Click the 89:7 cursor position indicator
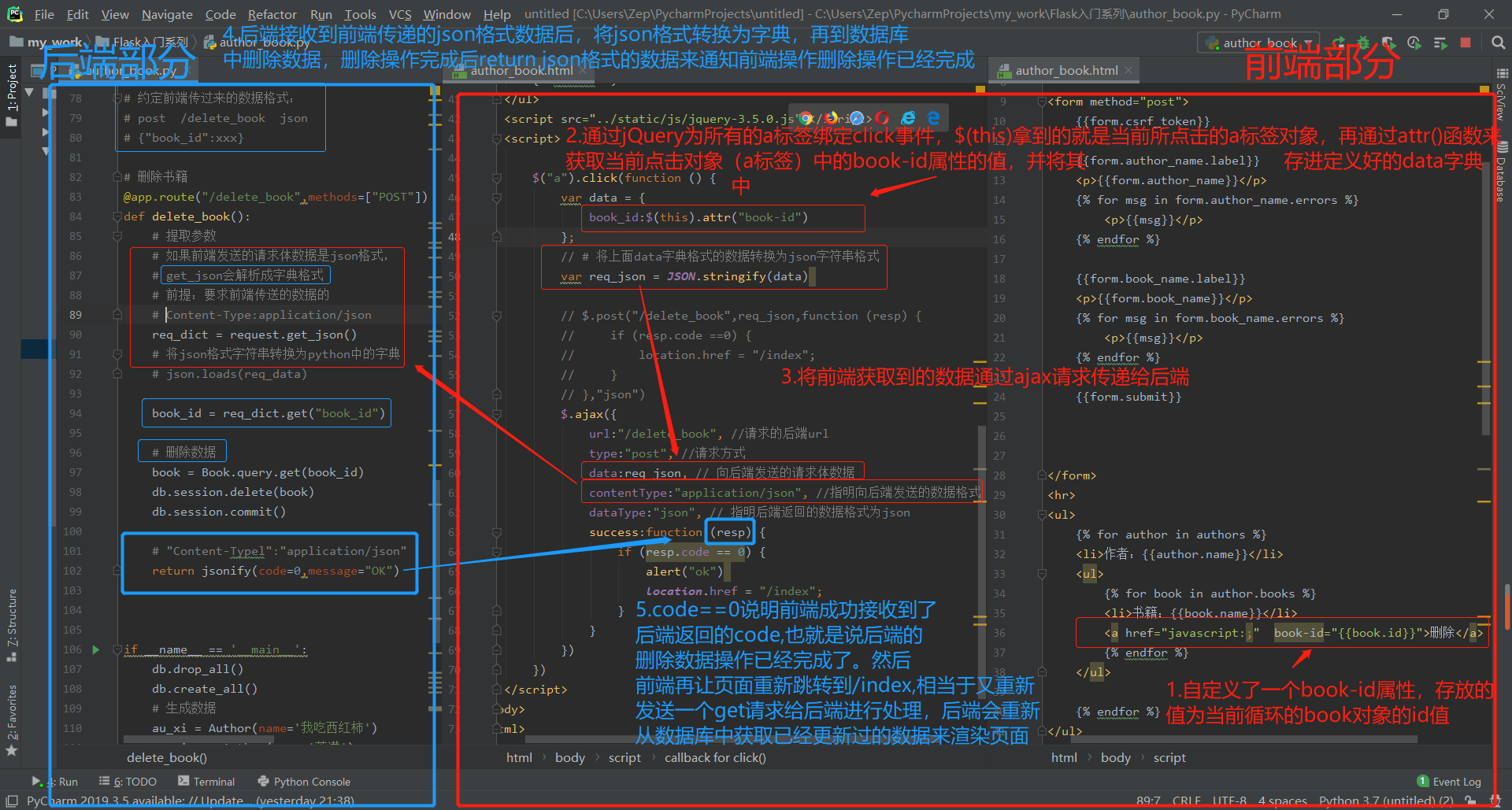 1148,801
